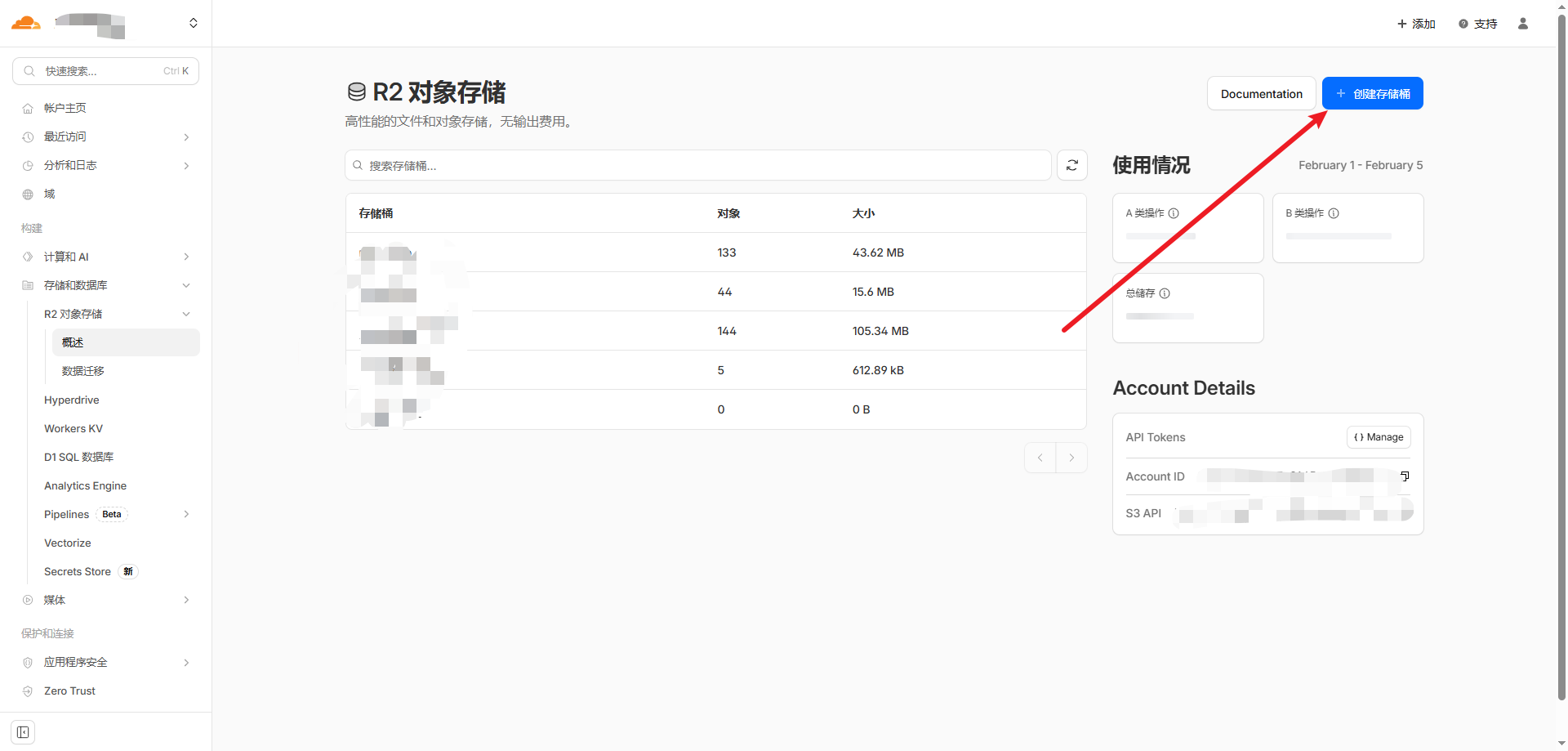Copy the Account ID
The height and width of the screenshot is (751, 1568).
(x=1405, y=476)
